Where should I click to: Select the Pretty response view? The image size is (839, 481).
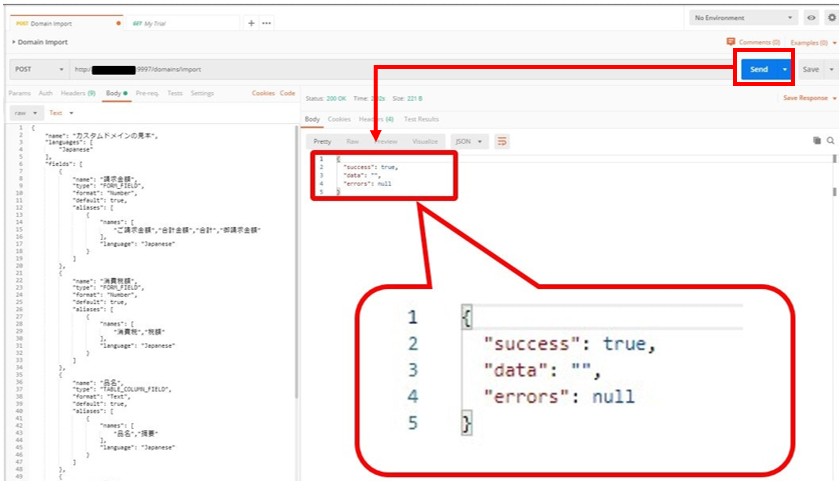click(322, 141)
